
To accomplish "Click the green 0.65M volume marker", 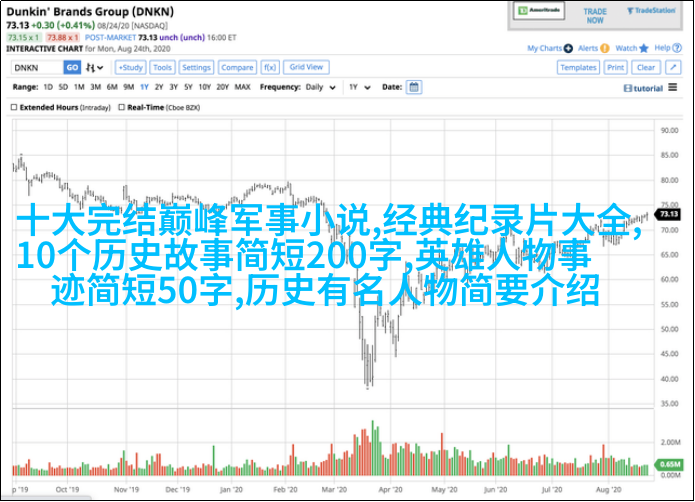I will point(668,464).
